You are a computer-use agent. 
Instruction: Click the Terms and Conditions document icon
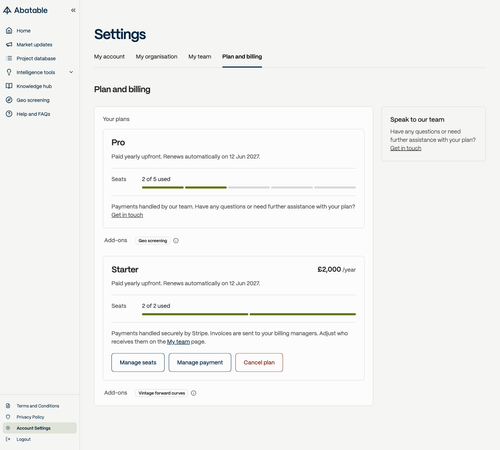tap(8, 406)
